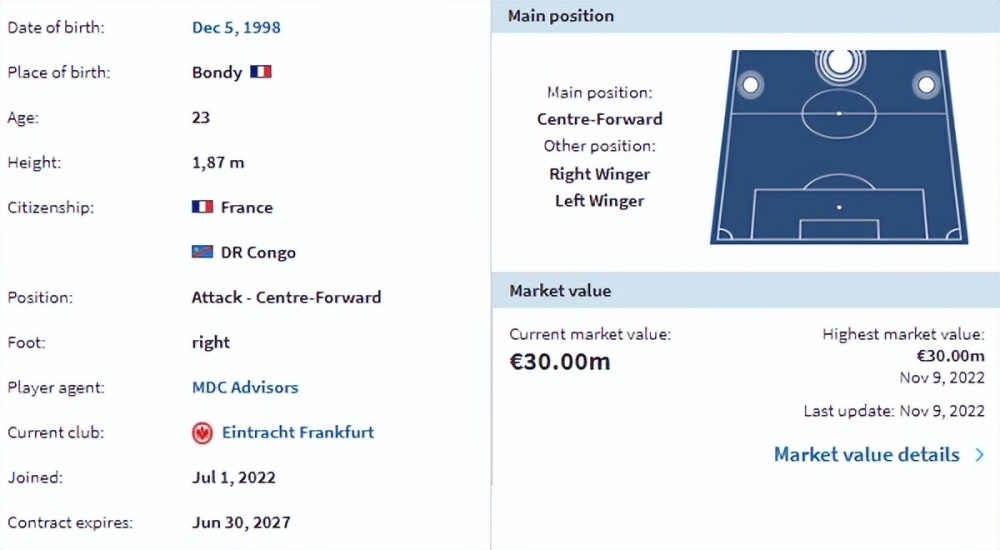Click the DR Congo flag icon
This screenshot has height=550, width=1000.
tap(202, 252)
